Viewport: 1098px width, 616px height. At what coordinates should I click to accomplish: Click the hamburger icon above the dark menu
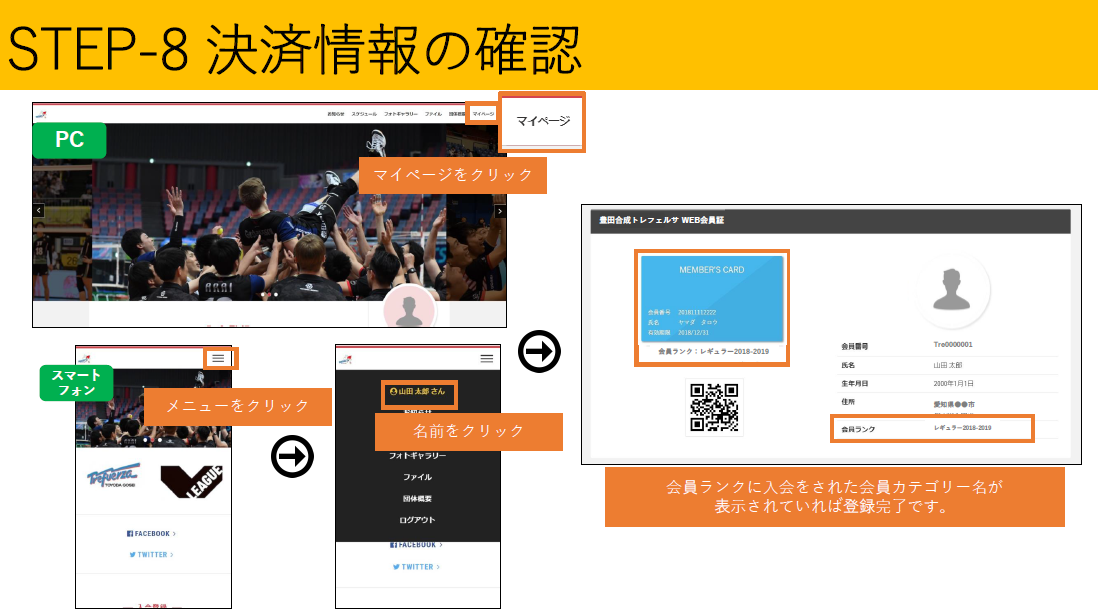coord(487,358)
